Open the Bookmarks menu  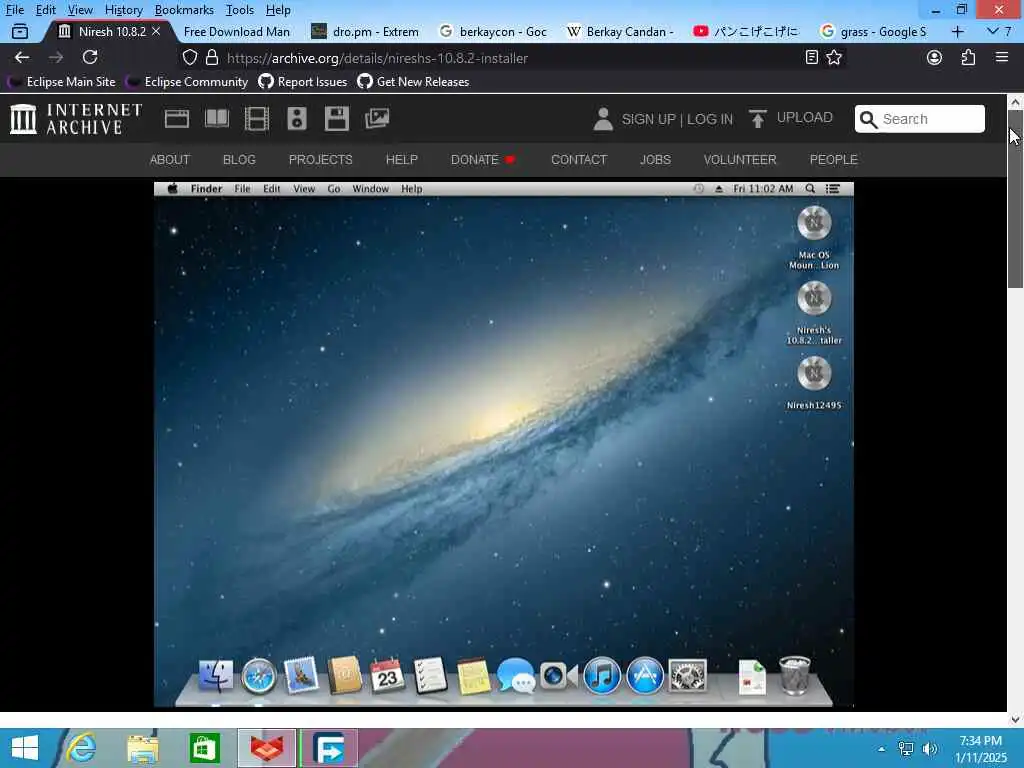(184, 10)
